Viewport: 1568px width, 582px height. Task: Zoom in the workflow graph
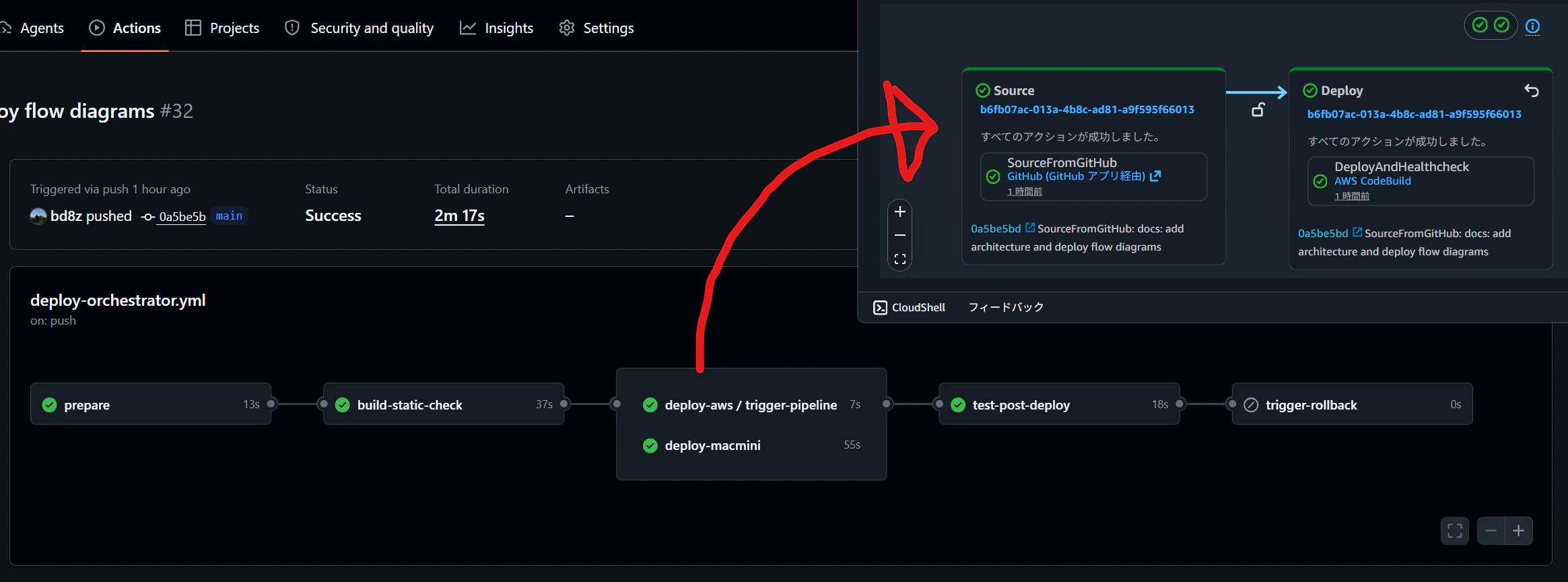click(1519, 531)
